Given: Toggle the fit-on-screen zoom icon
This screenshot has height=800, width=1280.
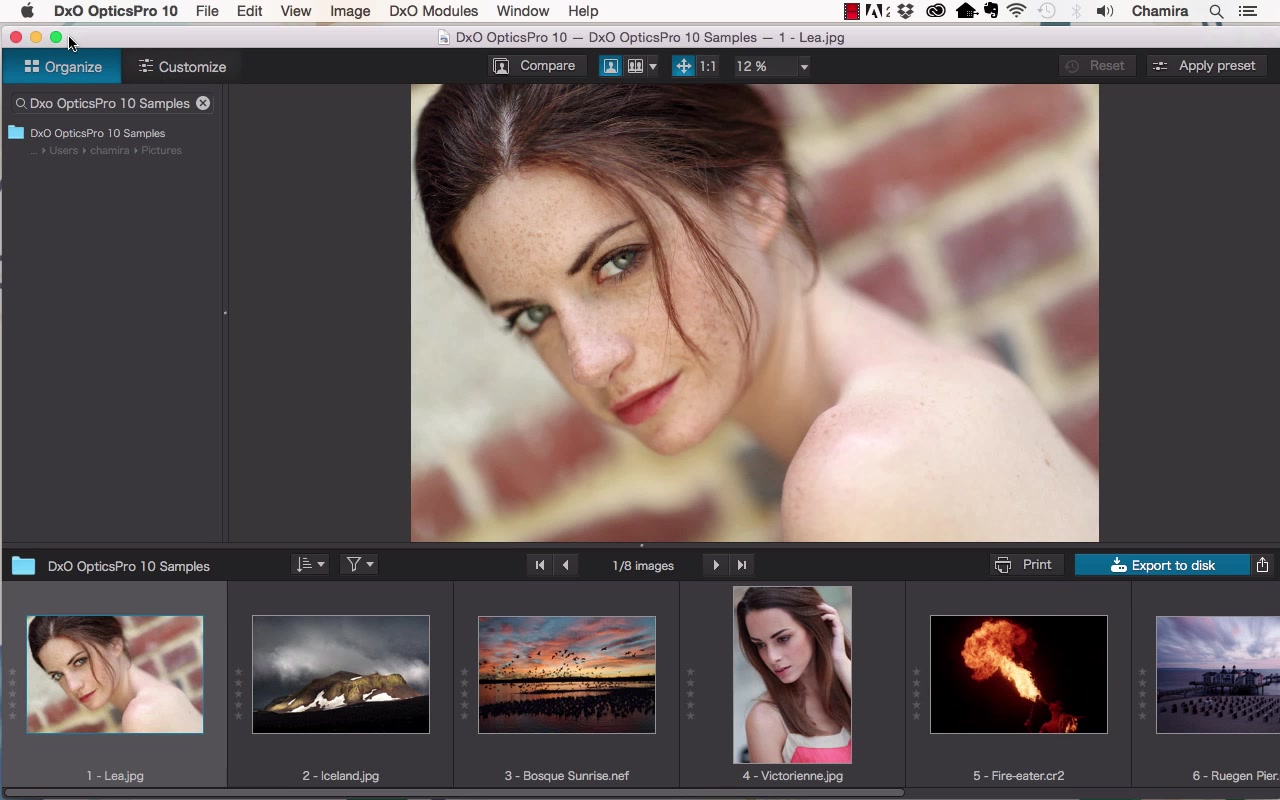Looking at the screenshot, I should [683, 66].
